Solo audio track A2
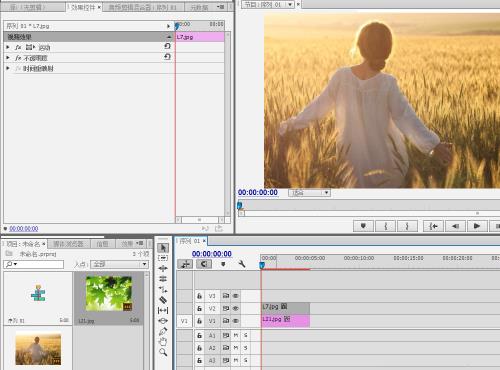This screenshot has width=500, height=370. click(245, 348)
